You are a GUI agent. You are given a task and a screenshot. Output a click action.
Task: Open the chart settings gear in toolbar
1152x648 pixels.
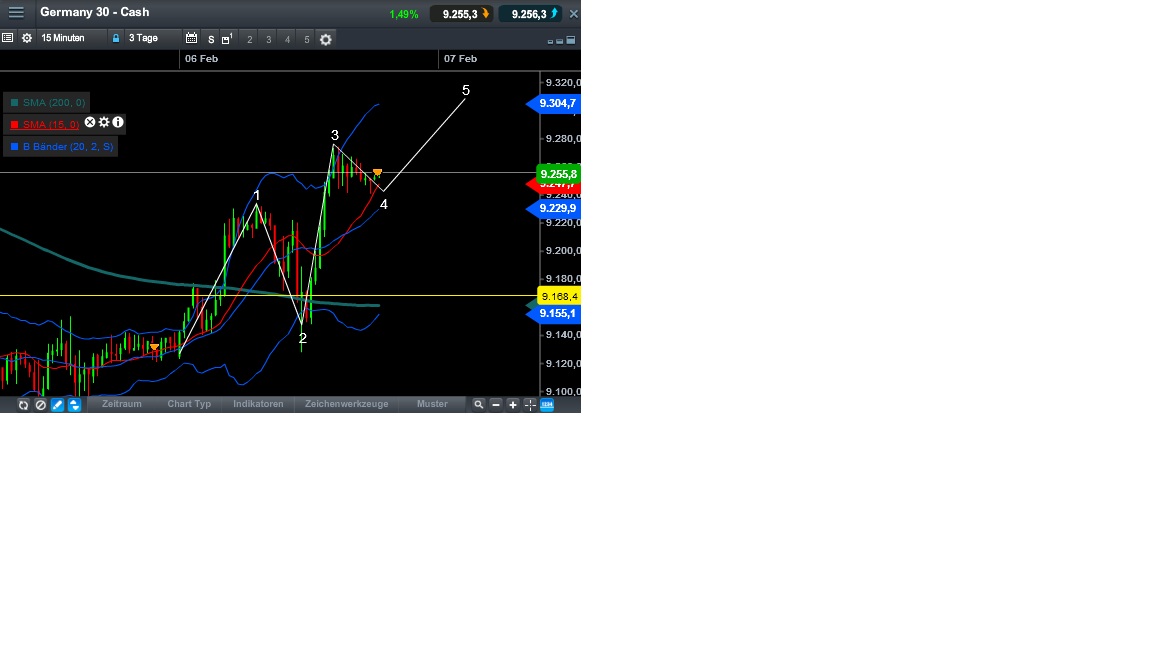[326, 39]
